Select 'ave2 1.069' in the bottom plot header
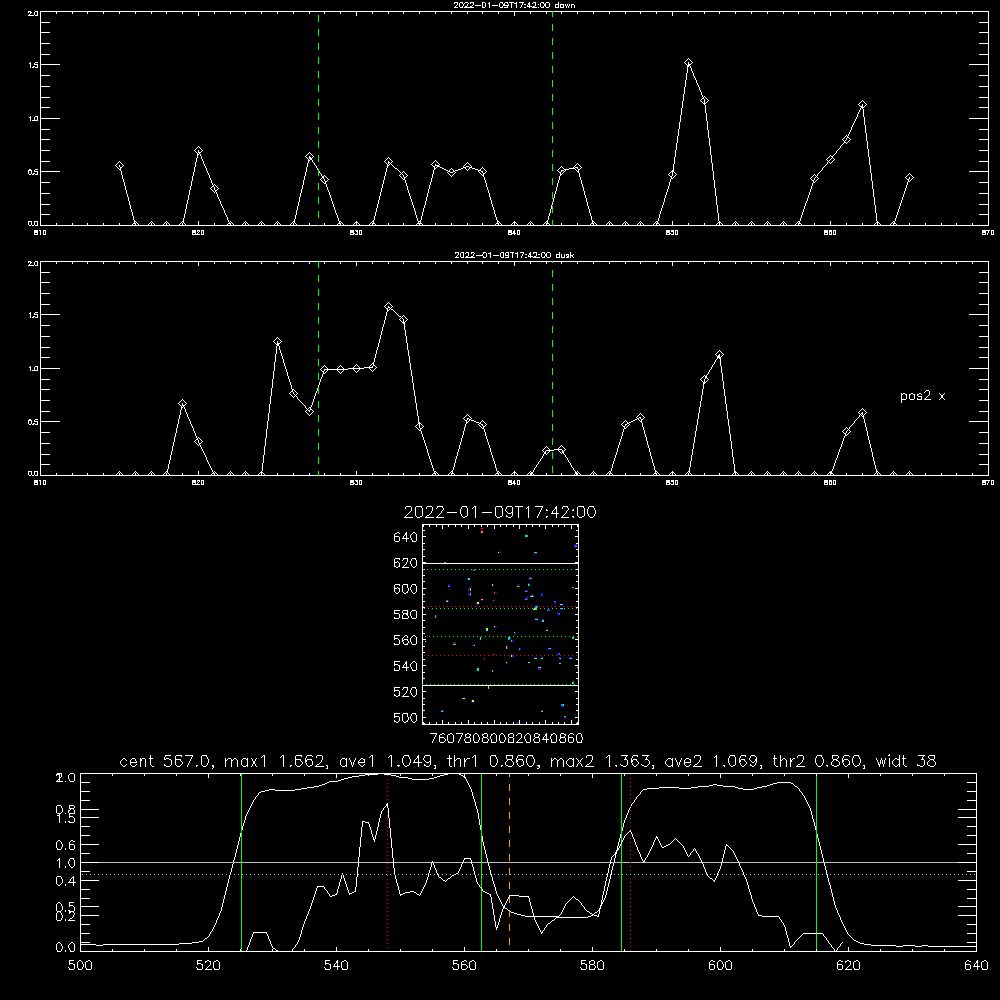Screen dimensions: 1000x1000 pos(712,761)
